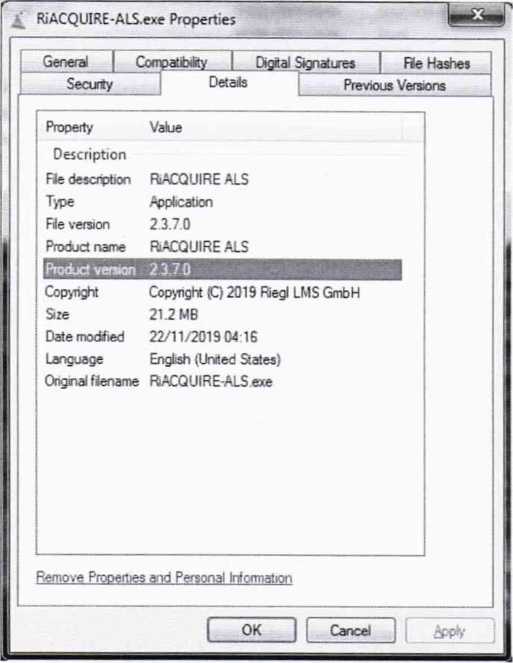This screenshot has width=513, height=663.
Task: Select the highlighted Product version row
Action: pyautogui.click(x=222, y=269)
